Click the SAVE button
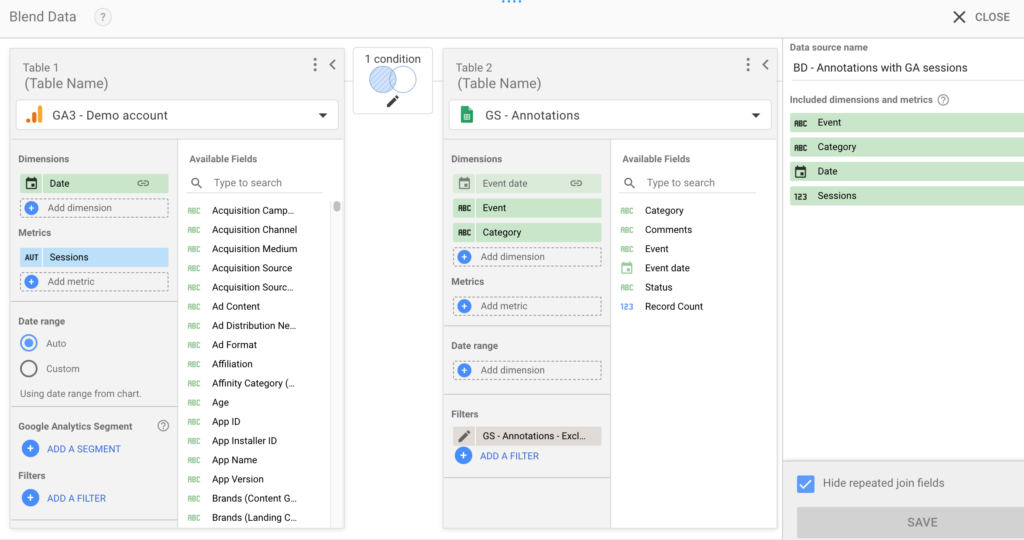Screen dimensions: 1024x540 pyautogui.click(x=910, y=522)
